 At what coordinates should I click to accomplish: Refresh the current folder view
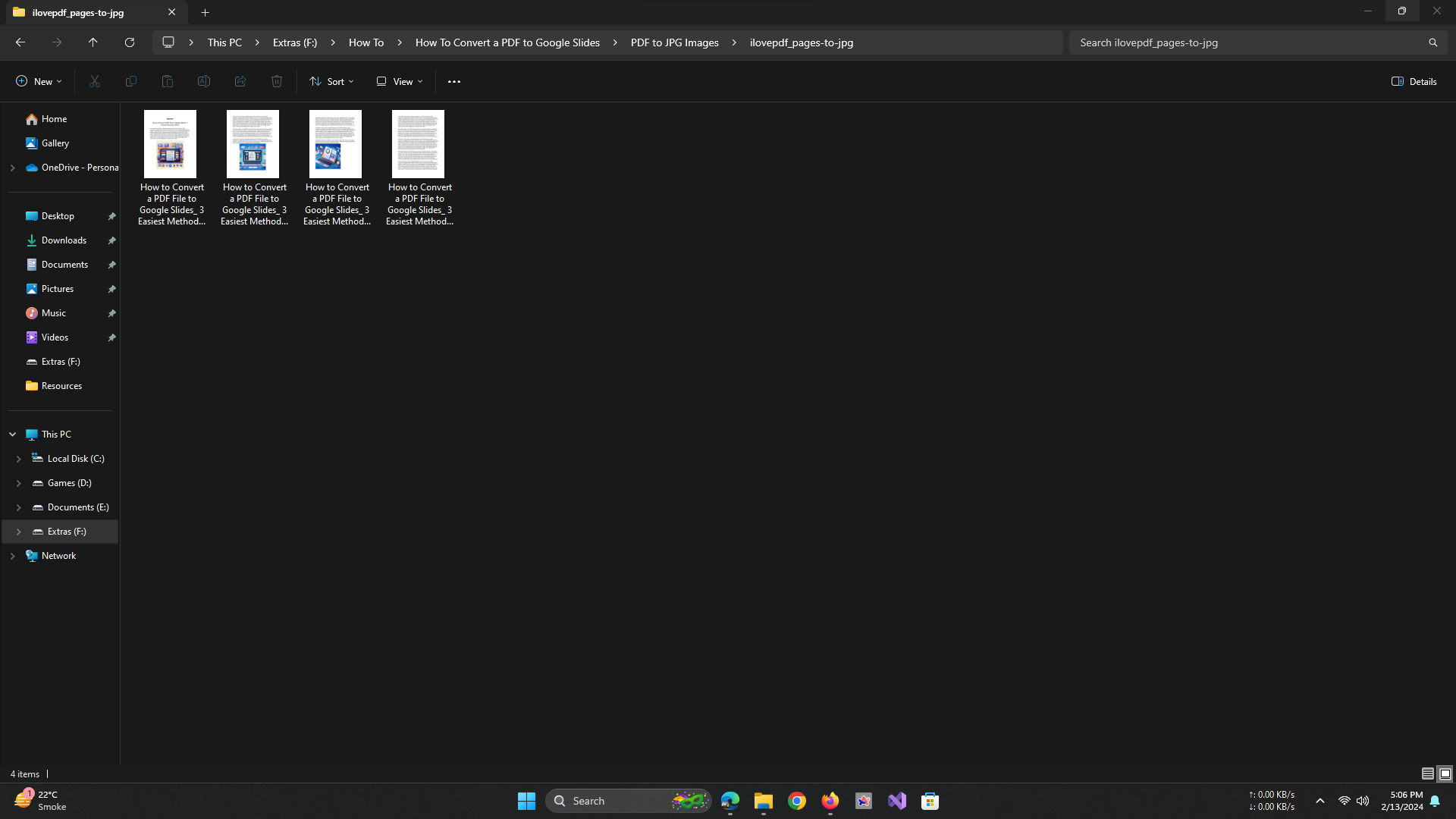130,42
